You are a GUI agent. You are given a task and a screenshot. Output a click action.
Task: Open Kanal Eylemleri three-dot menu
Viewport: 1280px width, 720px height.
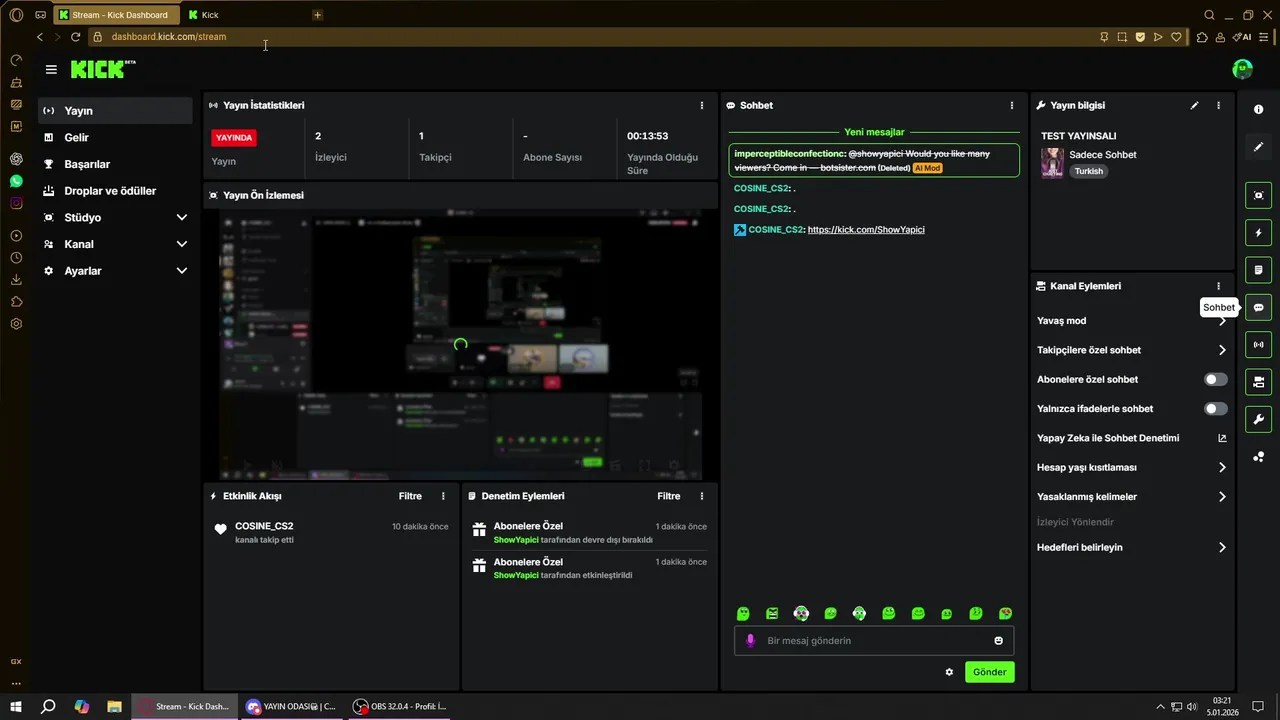pyautogui.click(x=1218, y=286)
